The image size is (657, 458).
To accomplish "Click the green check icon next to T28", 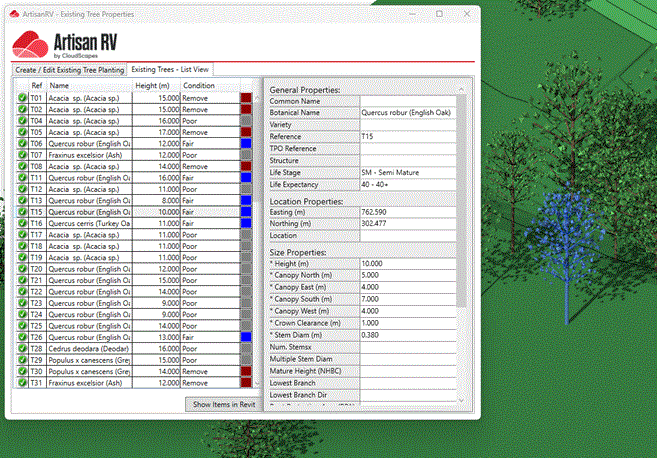I will (x=22, y=348).
